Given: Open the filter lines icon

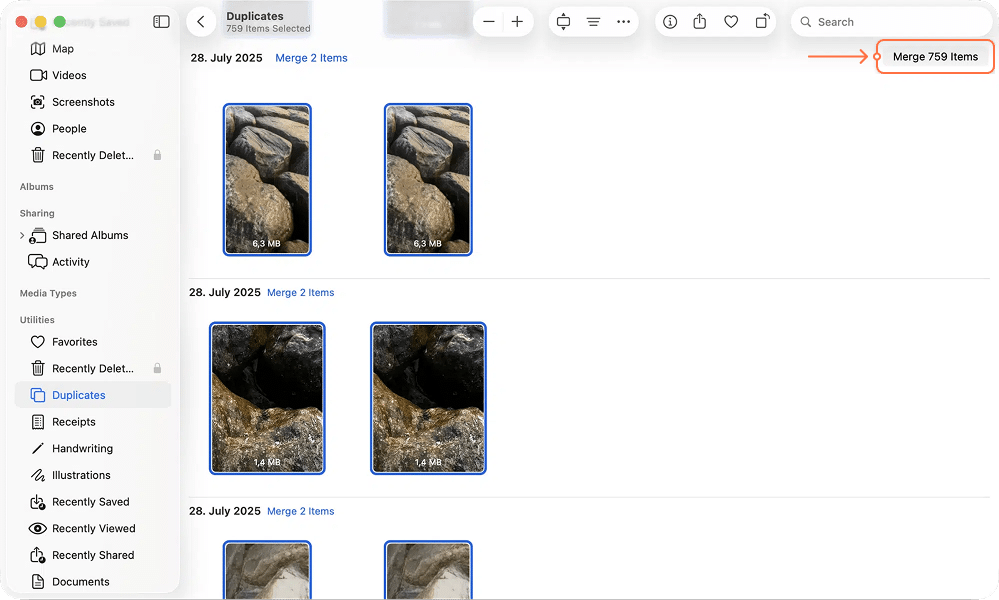Looking at the screenshot, I should pyautogui.click(x=593, y=22).
